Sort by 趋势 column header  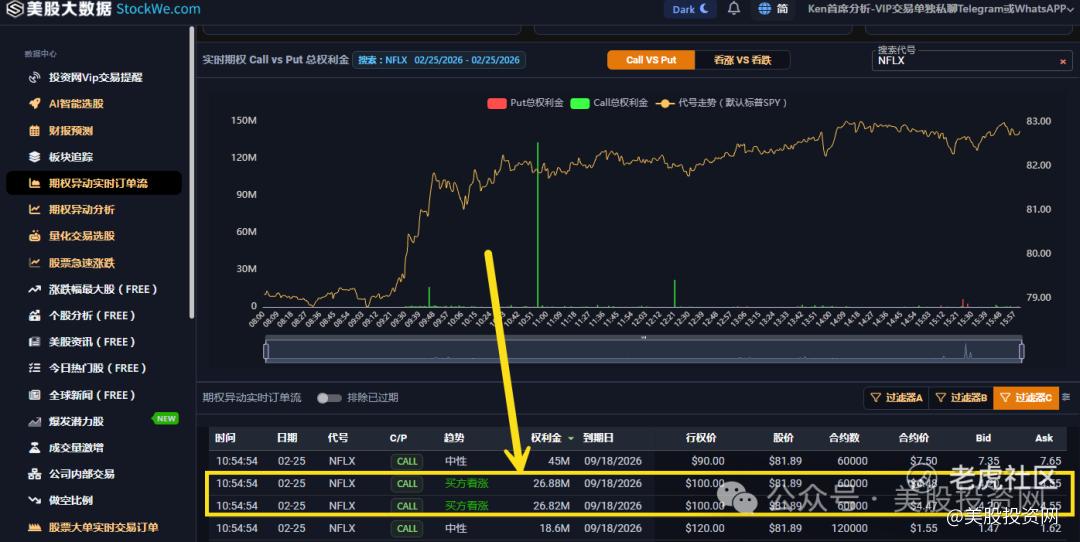tap(454, 437)
